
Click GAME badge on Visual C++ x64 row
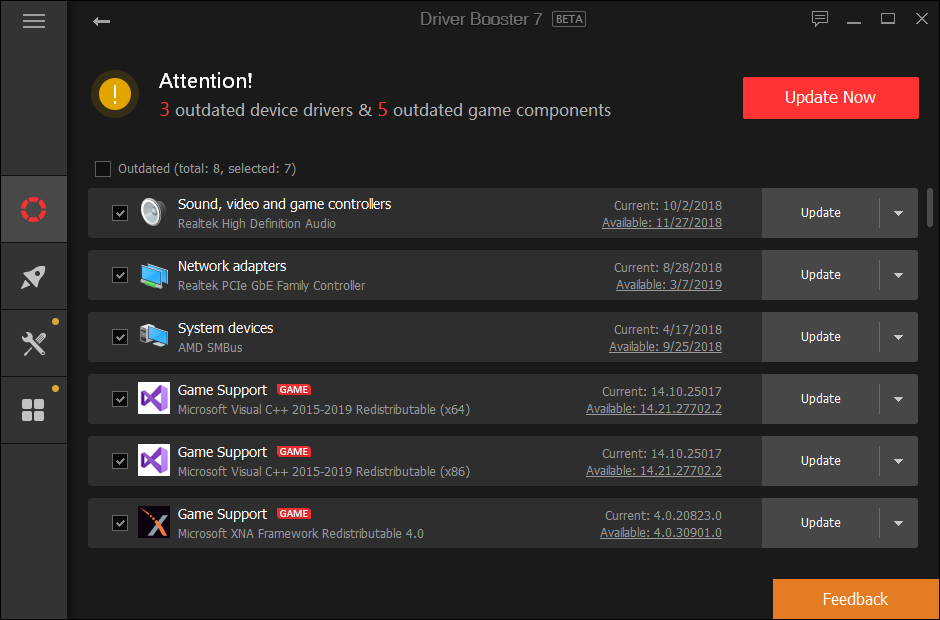tap(294, 390)
